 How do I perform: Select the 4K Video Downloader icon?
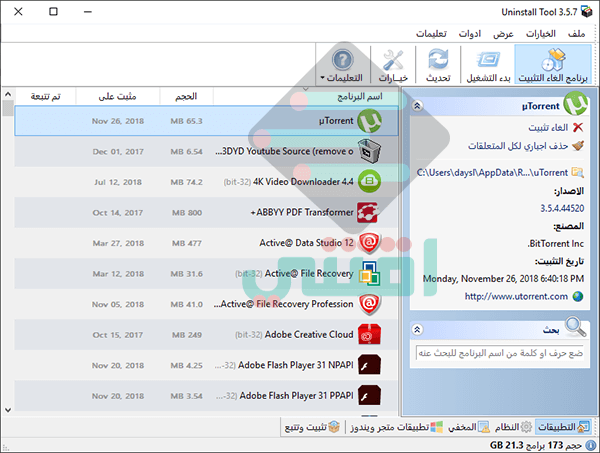(x=369, y=182)
